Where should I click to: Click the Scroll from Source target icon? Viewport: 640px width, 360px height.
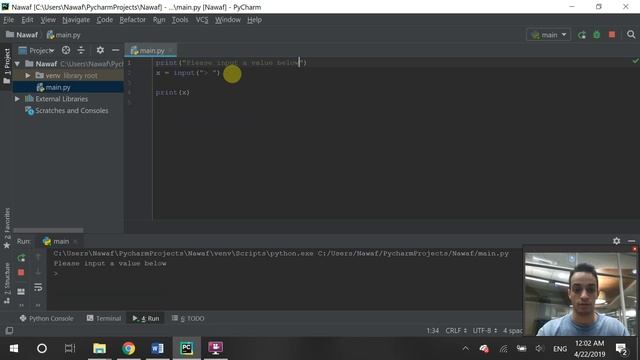point(66,50)
